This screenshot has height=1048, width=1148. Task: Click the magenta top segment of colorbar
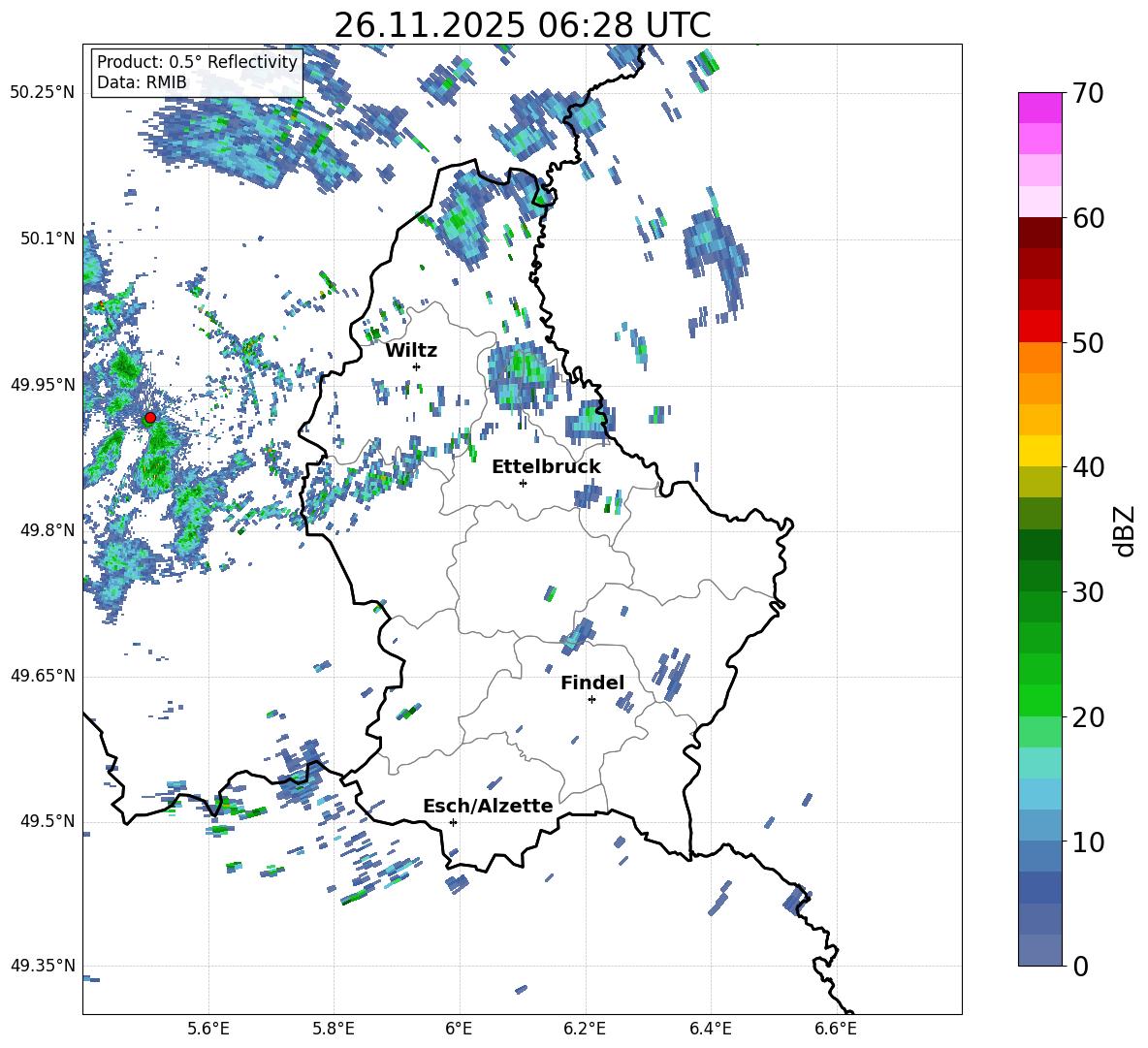pos(1039,108)
